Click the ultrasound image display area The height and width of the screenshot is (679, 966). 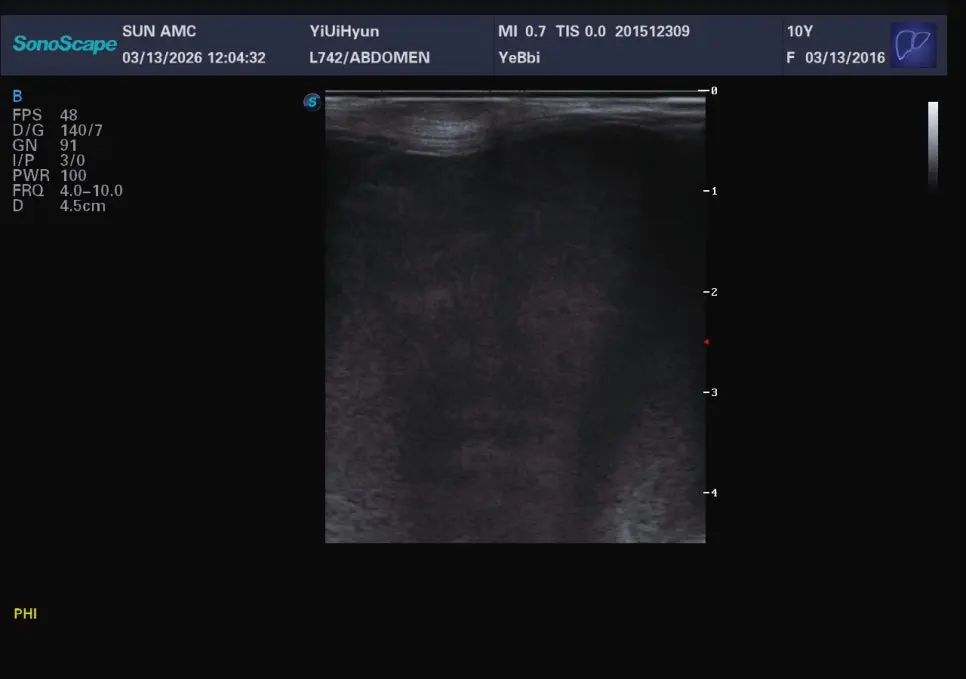point(515,317)
